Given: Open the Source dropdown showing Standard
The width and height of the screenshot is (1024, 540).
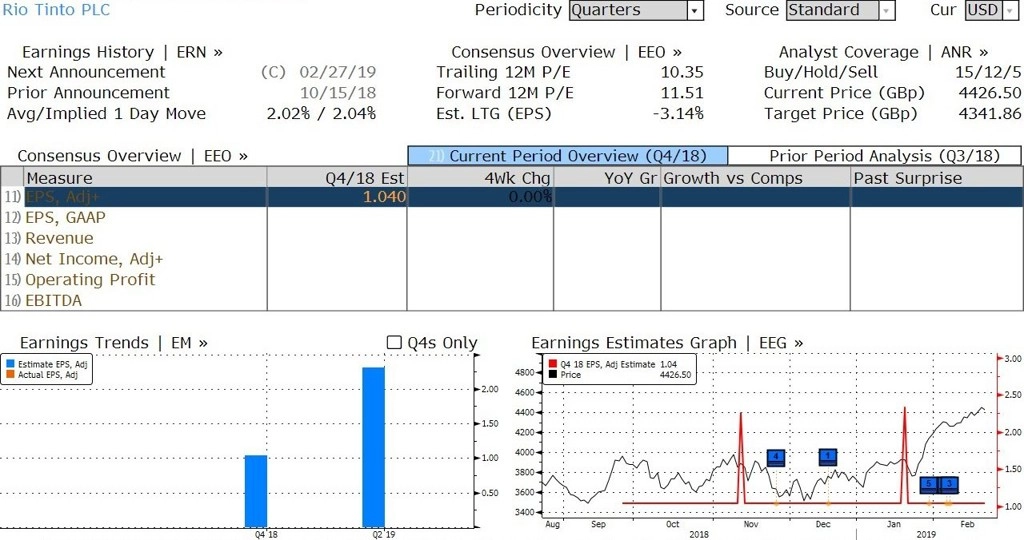Looking at the screenshot, I should click(x=840, y=10).
